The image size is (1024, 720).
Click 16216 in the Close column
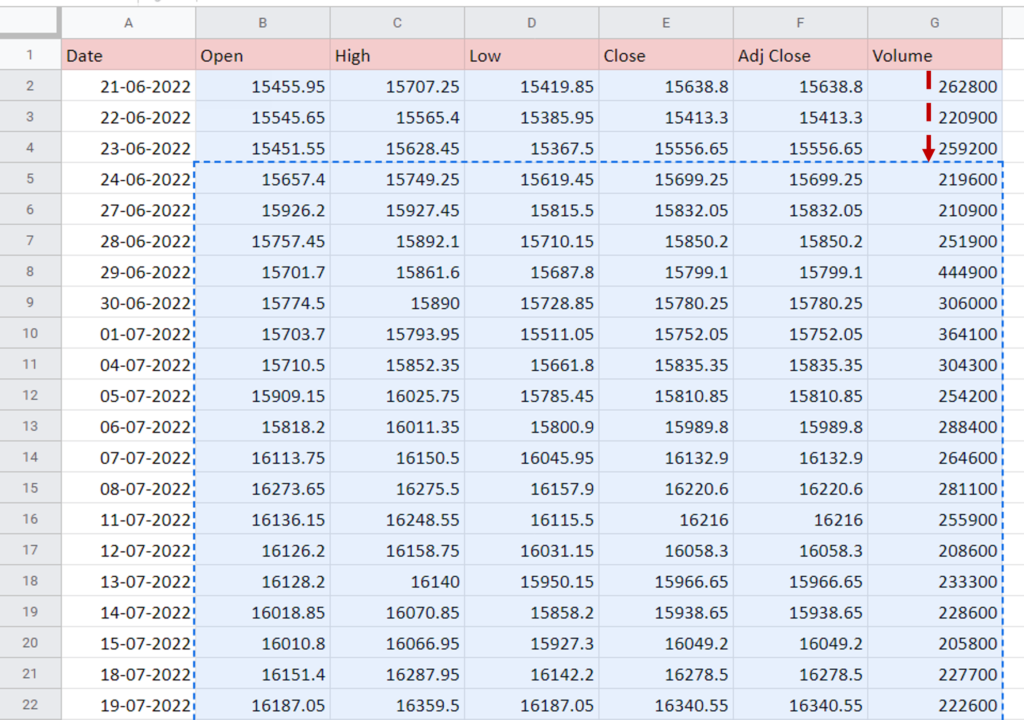[666, 519]
